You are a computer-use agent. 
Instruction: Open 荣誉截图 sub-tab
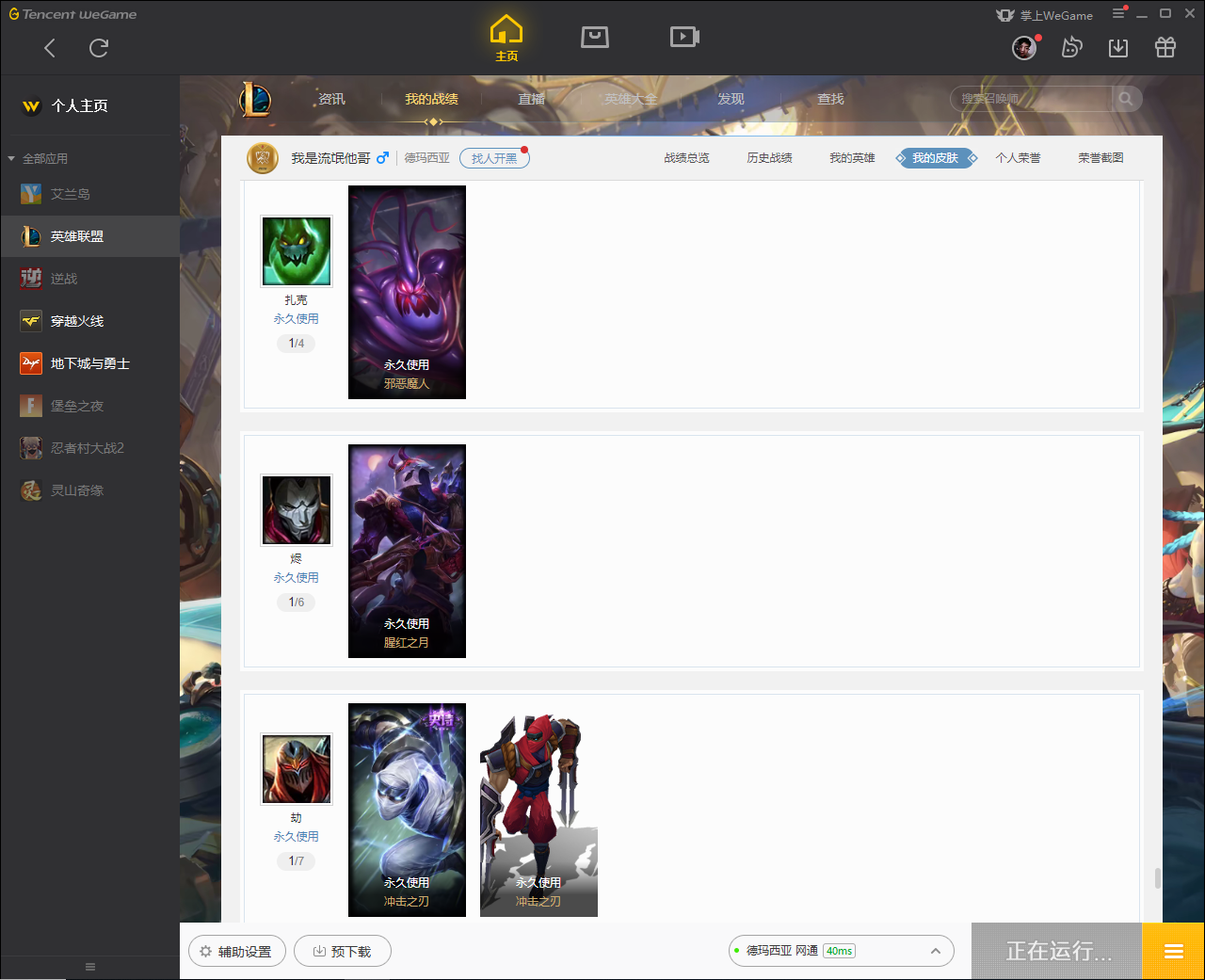[1101, 158]
